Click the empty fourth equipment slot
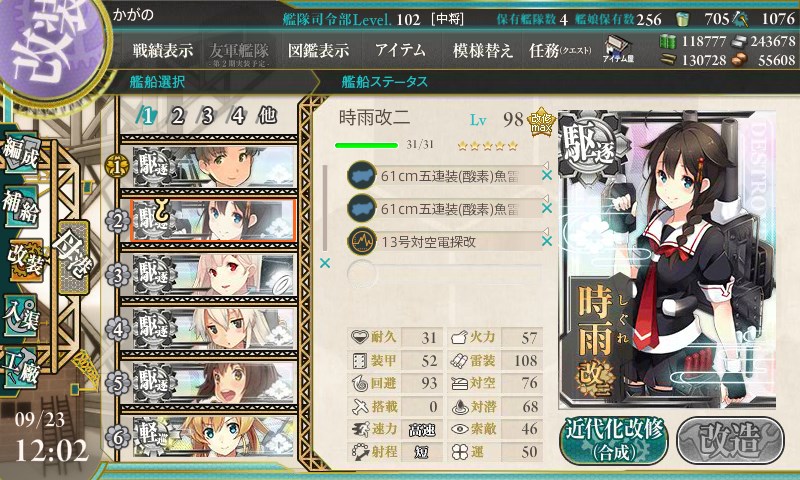The height and width of the screenshot is (480, 800). pos(444,273)
